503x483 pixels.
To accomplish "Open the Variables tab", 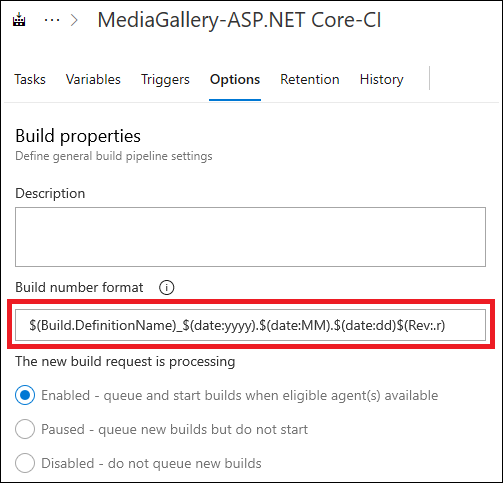I will [x=93, y=79].
